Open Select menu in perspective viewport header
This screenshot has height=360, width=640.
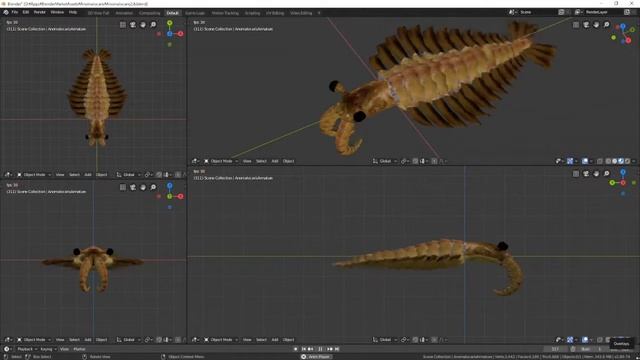point(261,161)
